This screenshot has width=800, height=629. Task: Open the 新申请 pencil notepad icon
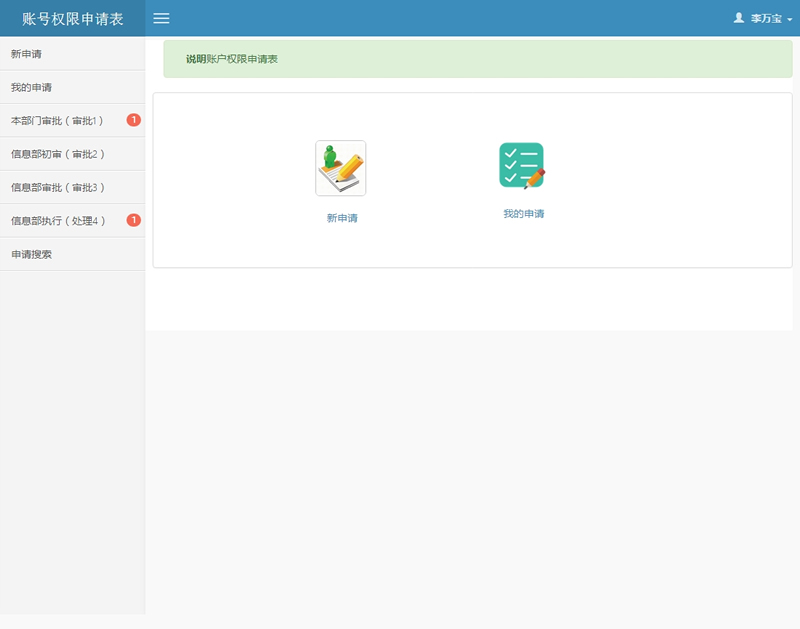point(341,168)
